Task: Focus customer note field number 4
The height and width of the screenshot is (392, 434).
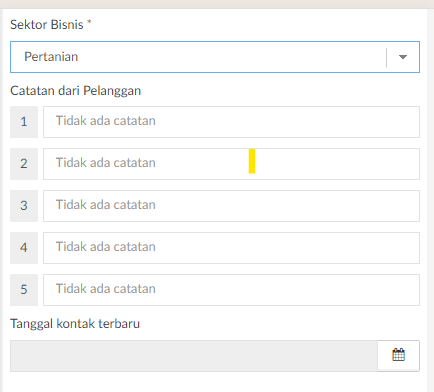Action: point(231,248)
